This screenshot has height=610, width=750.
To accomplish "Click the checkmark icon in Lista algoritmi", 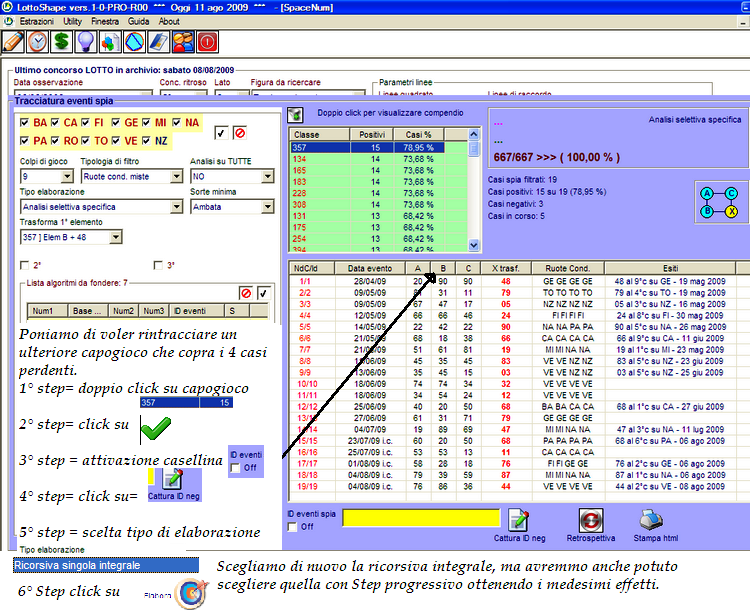I will coord(263,293).
